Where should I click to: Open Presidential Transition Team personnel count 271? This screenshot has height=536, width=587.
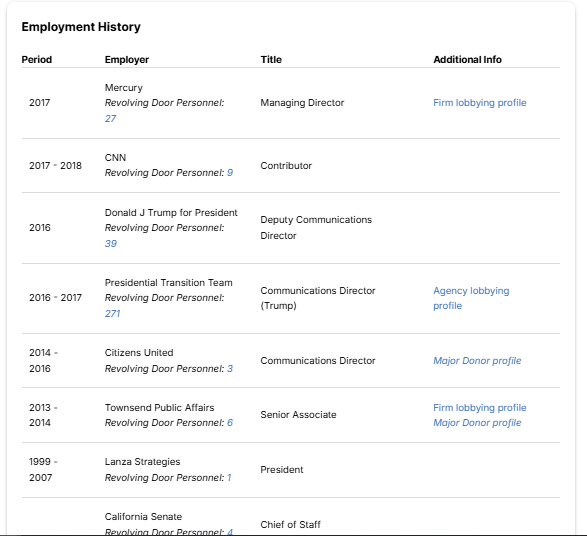click(112, 313)
